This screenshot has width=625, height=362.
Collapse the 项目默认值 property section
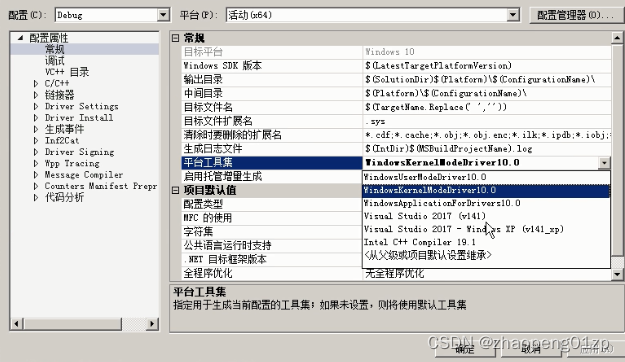175,190
